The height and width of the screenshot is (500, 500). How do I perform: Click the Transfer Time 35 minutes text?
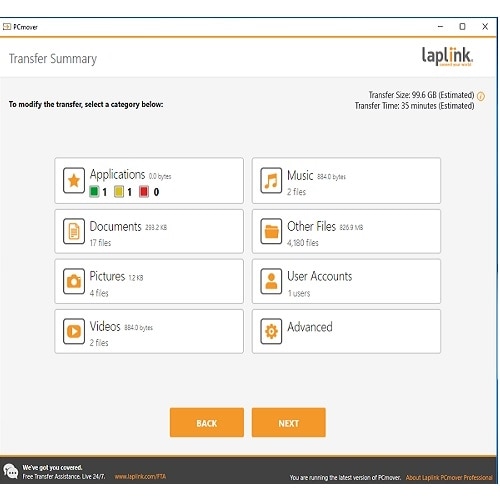coord(414,106)
